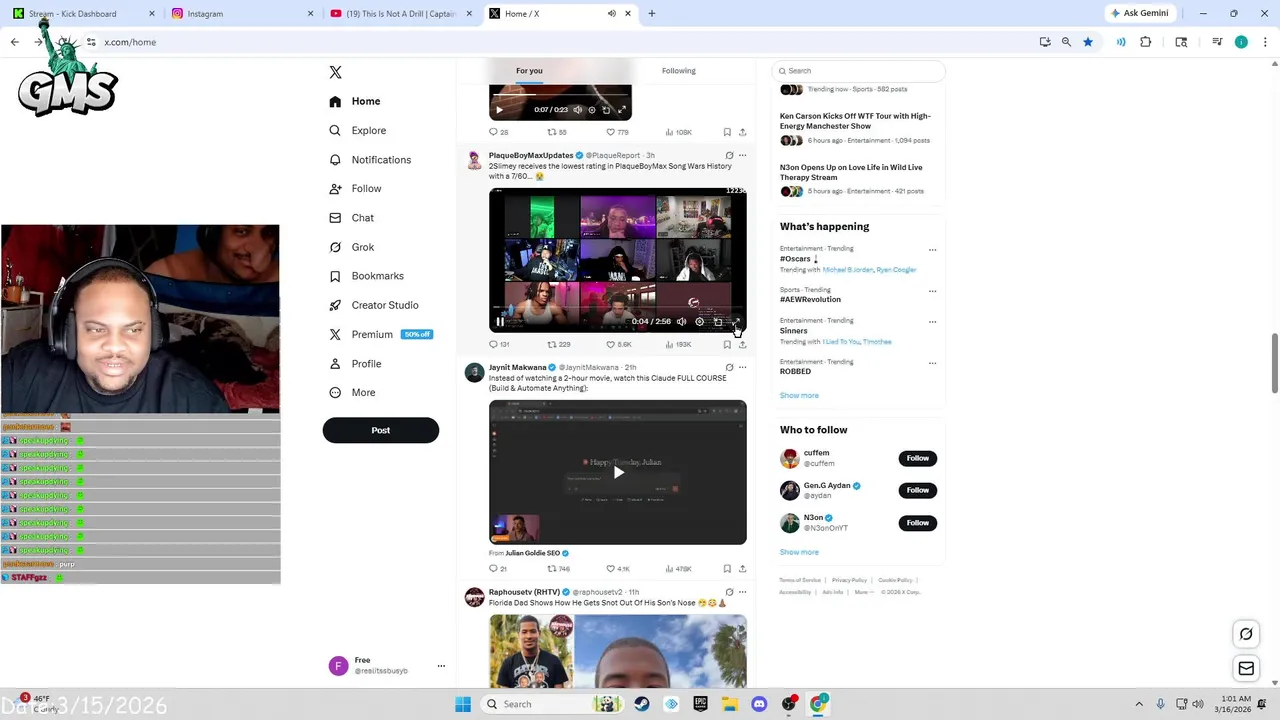
Task: Select the For you tab
Action: pos(529,71)
